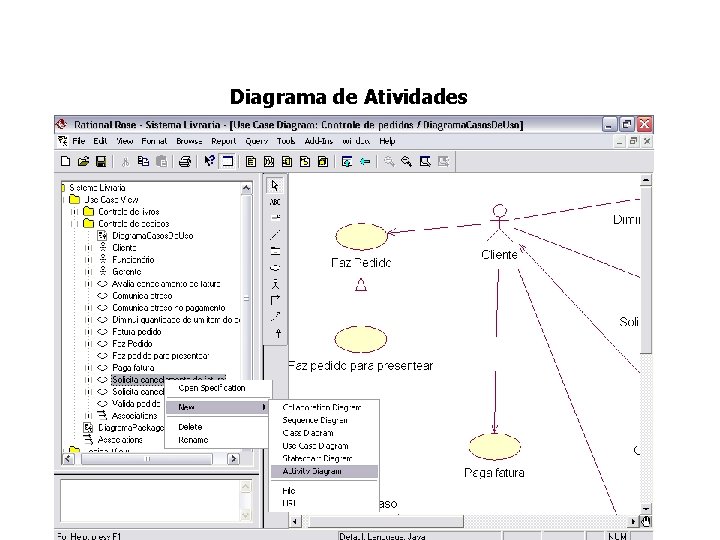720x540 pixels.
Task: Expand the Paga fatura tree node
Action: [x=88, y=368]
